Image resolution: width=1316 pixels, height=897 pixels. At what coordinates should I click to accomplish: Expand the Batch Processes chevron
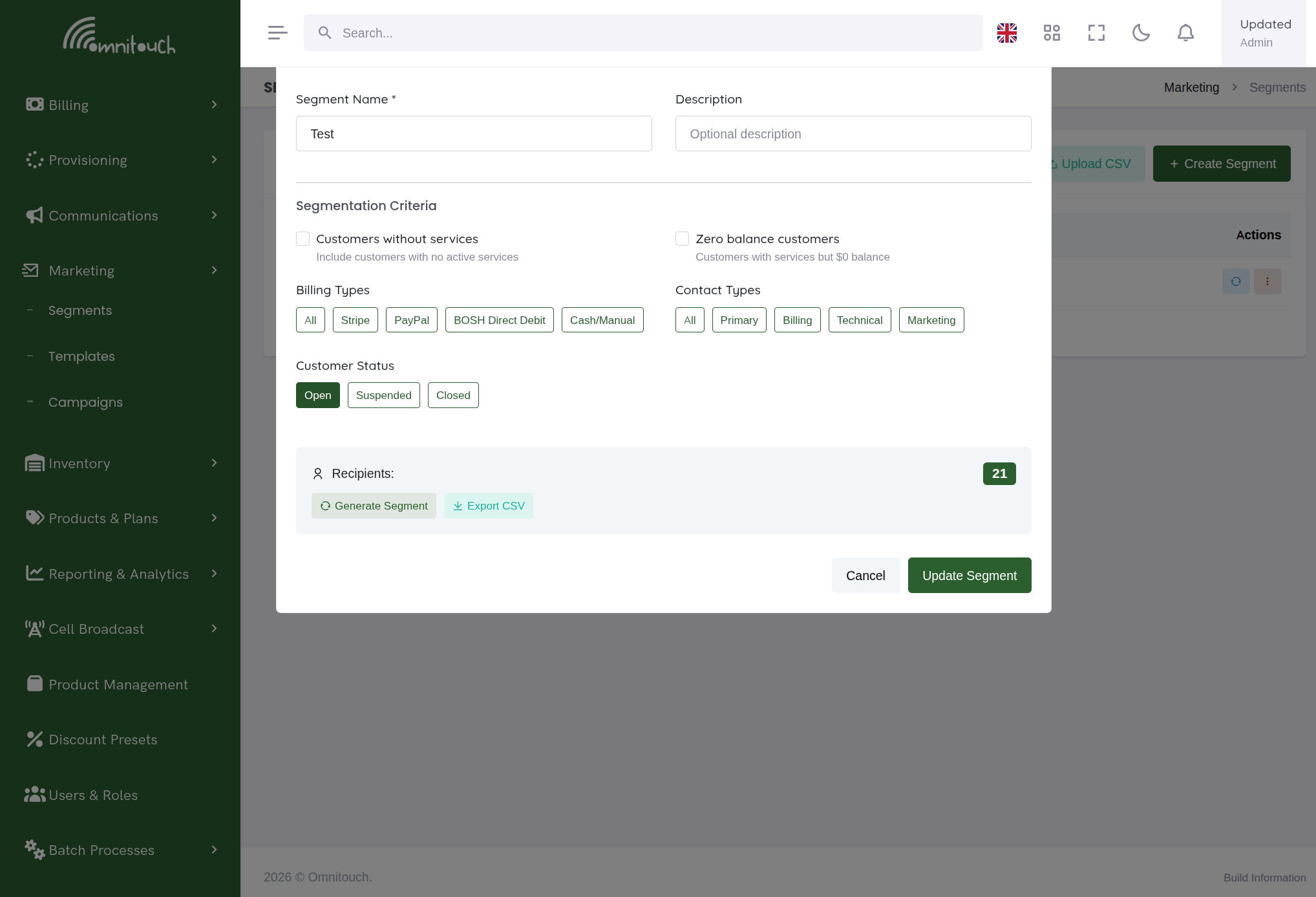click(215, 850)
